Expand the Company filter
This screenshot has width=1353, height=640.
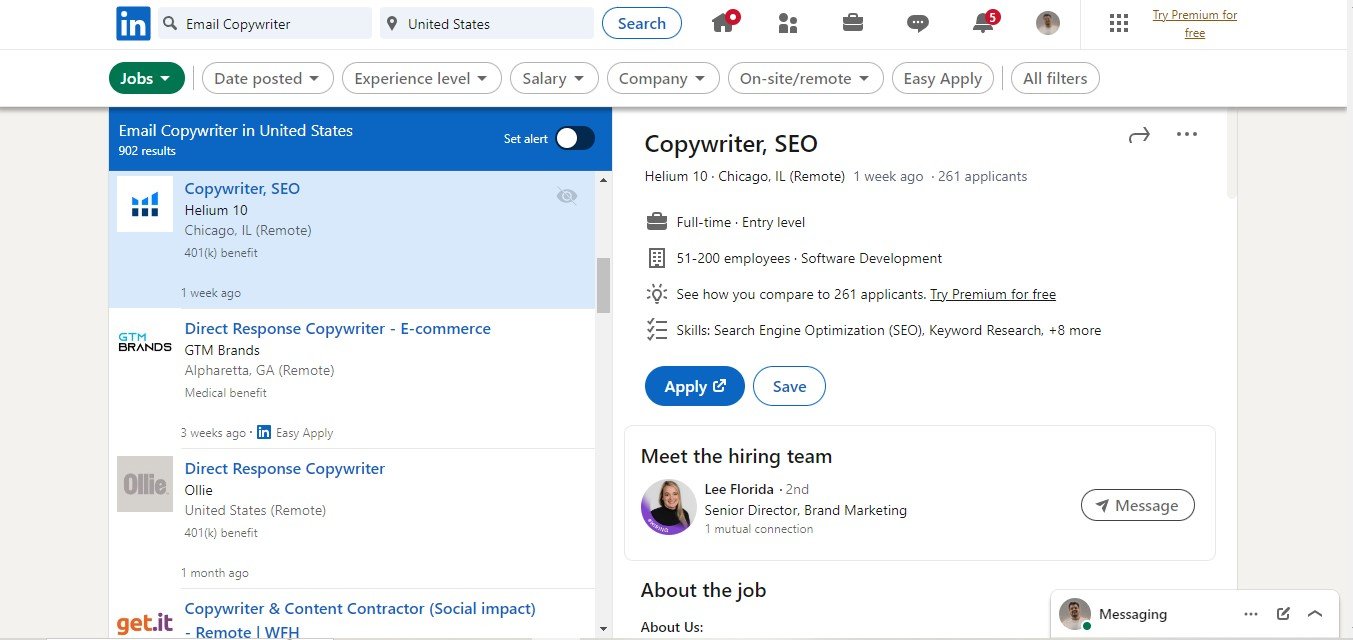[663, 78]
